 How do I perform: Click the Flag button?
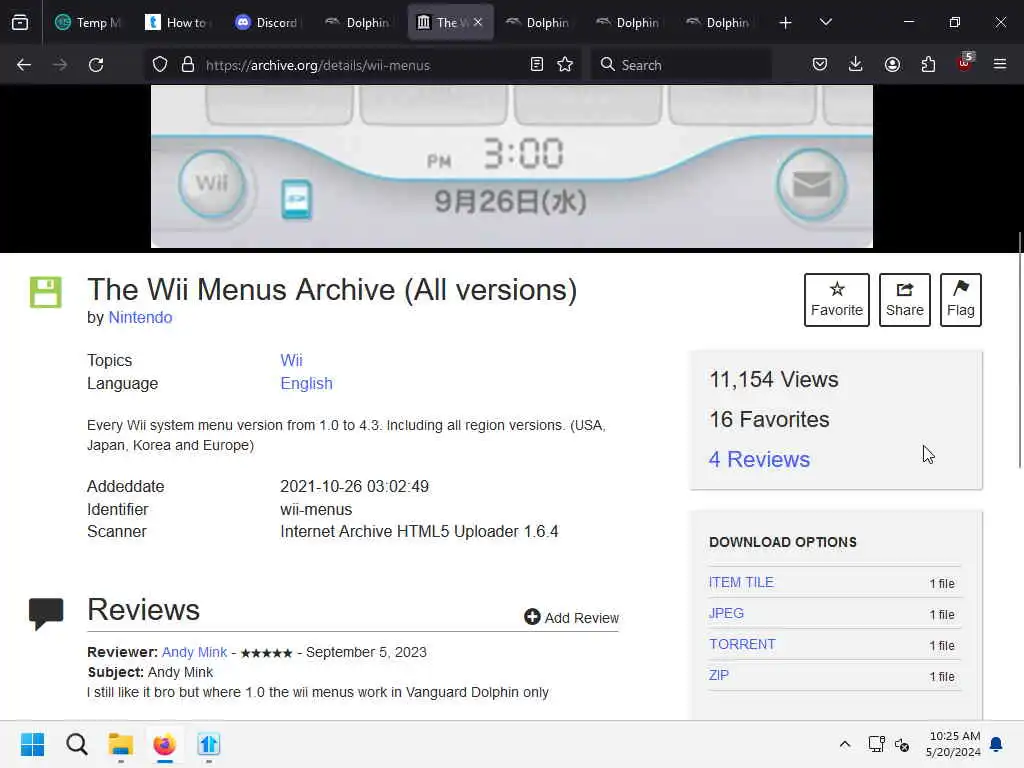[x=961, y=300]
